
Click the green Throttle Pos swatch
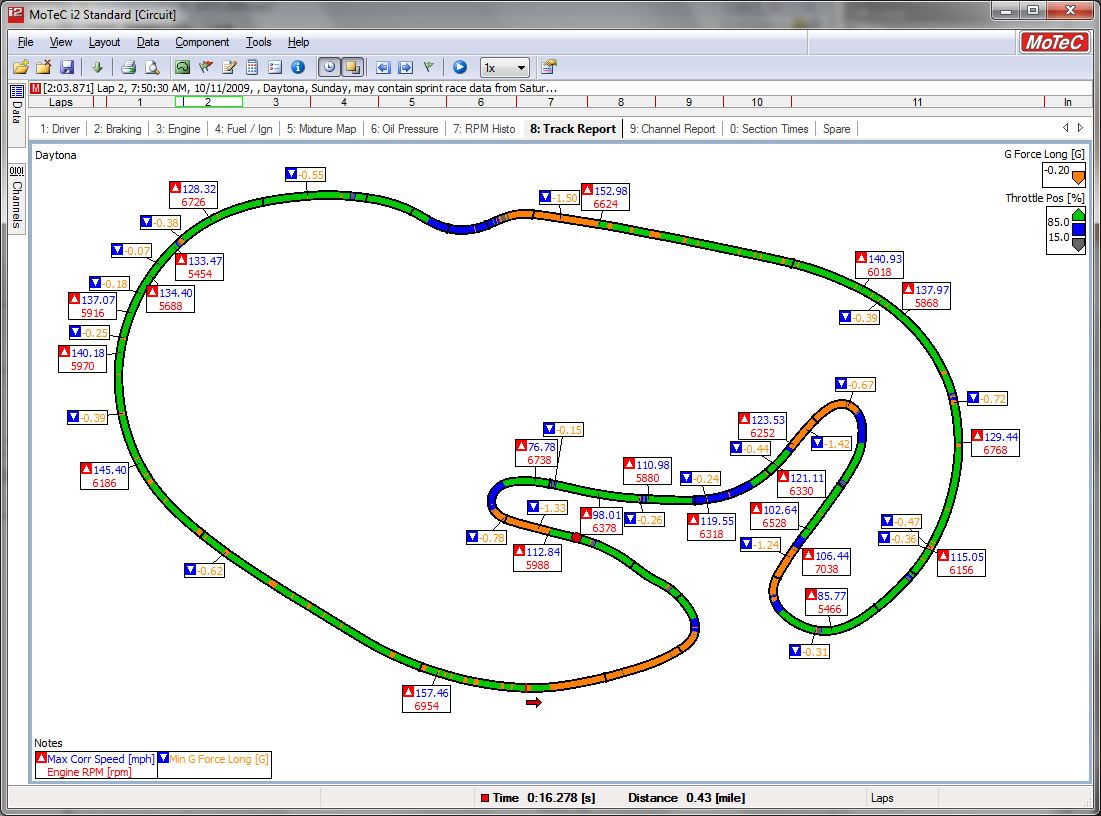coord(1079,214)
